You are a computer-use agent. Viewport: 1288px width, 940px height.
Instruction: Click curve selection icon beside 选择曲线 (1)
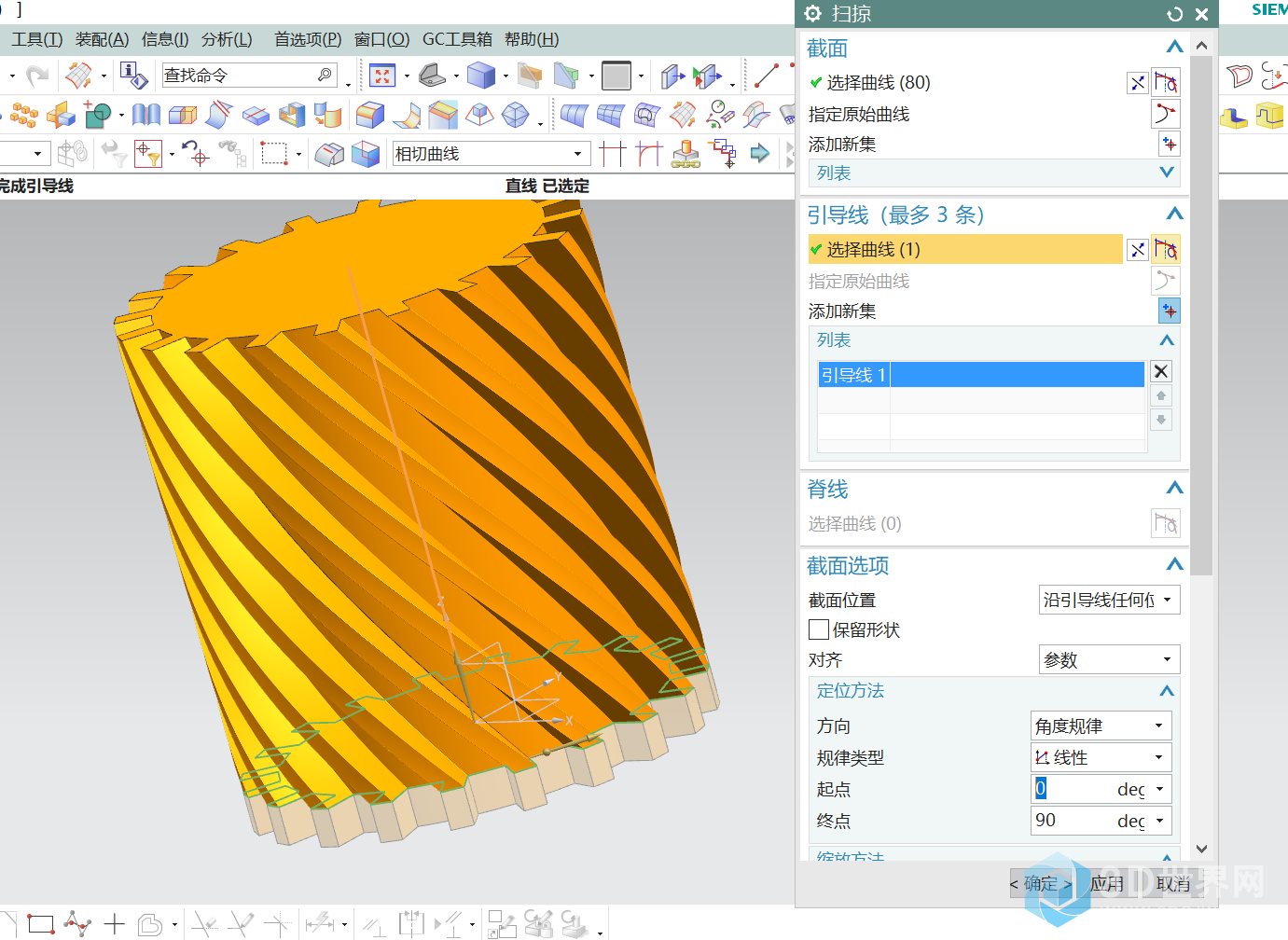click(x=1166, y=249)
